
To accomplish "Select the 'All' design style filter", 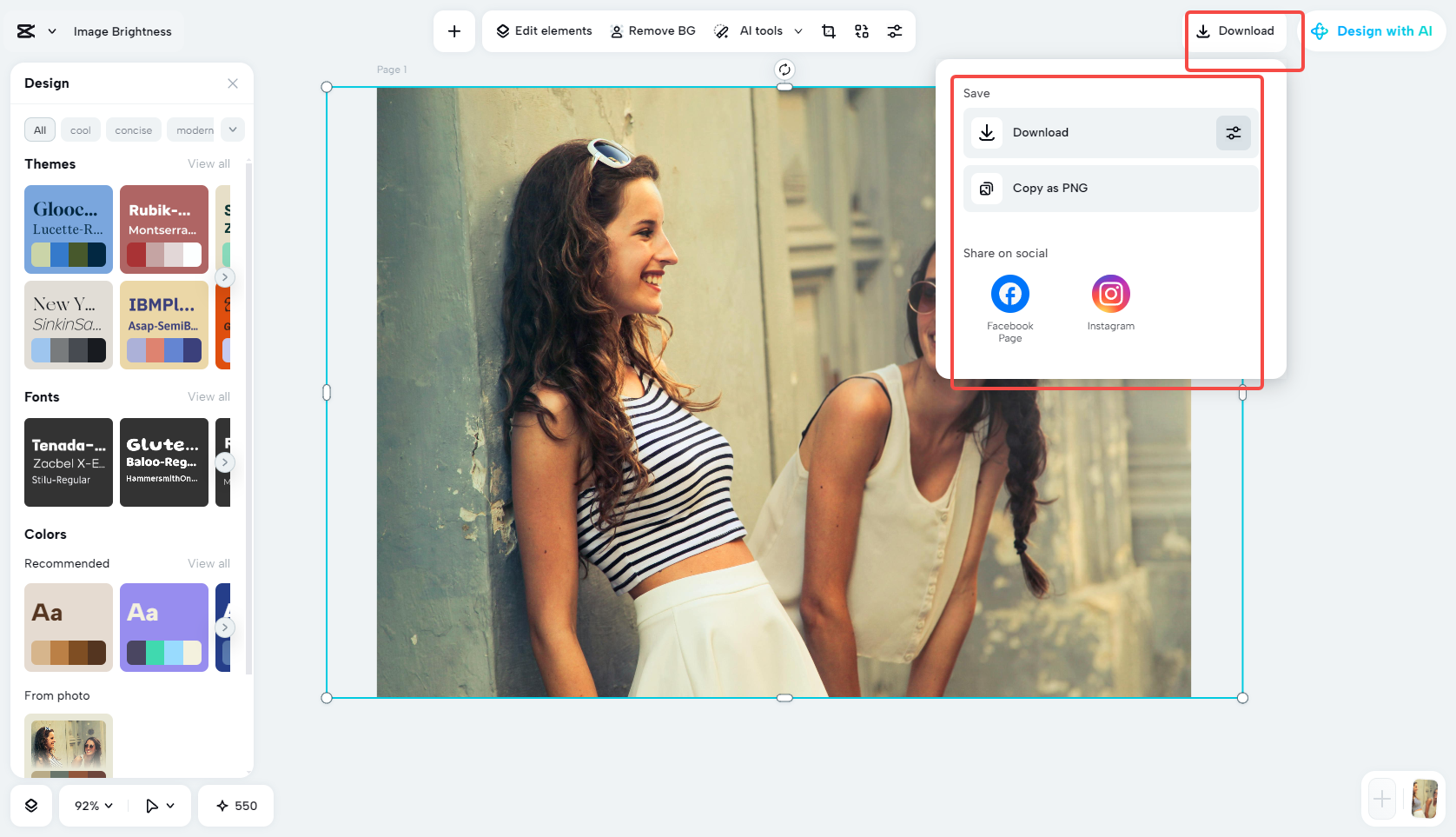I will point(39,130).
